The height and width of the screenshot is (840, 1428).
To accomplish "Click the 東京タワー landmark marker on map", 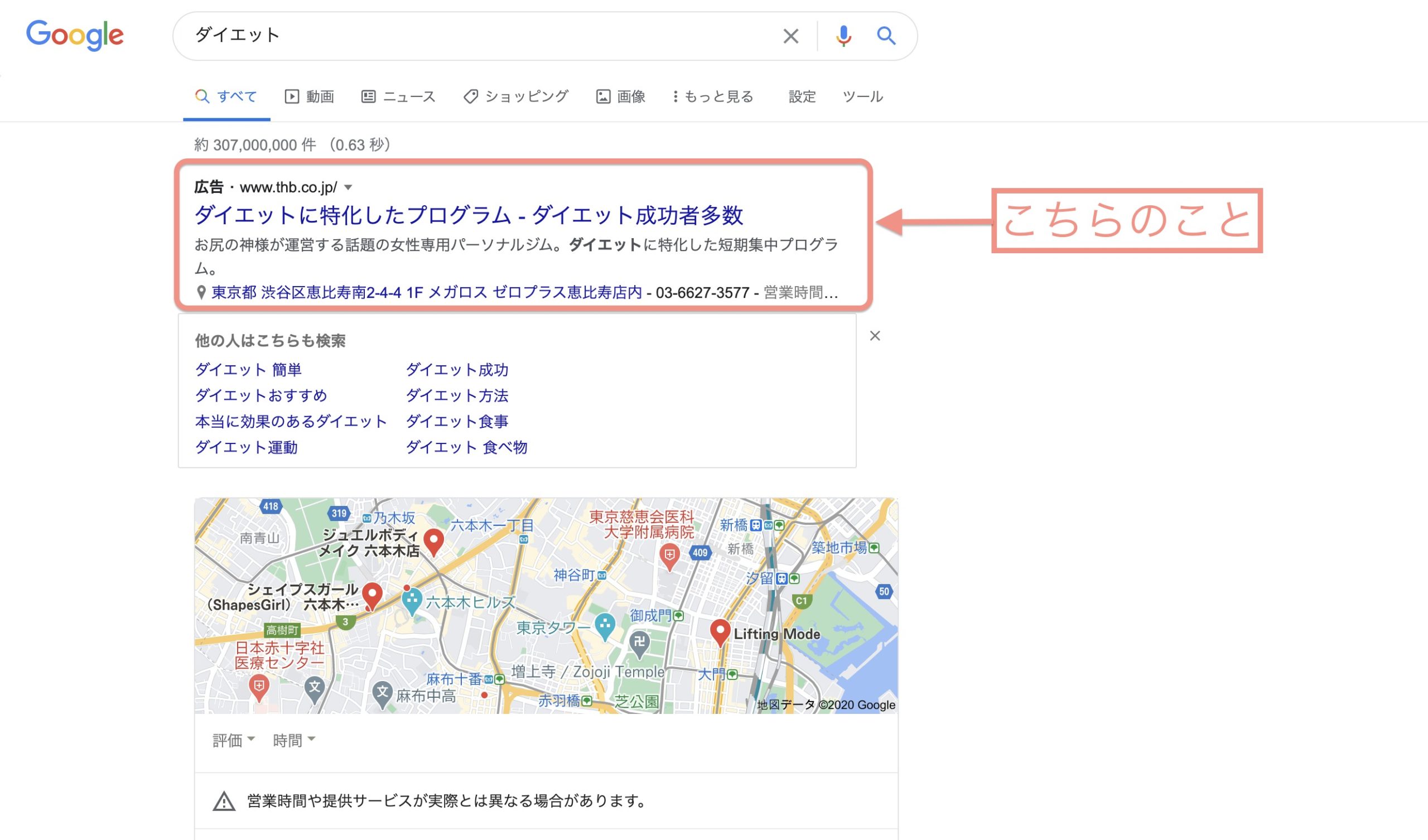I will tap(605, 626).
